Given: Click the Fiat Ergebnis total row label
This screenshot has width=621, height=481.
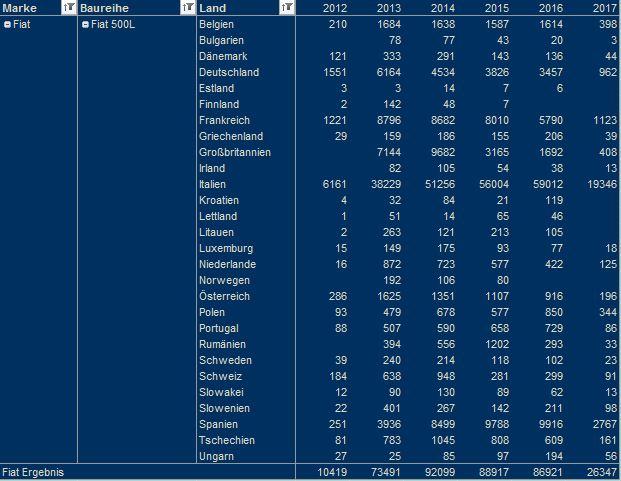Looking at the screenshot, I should 33,472.
